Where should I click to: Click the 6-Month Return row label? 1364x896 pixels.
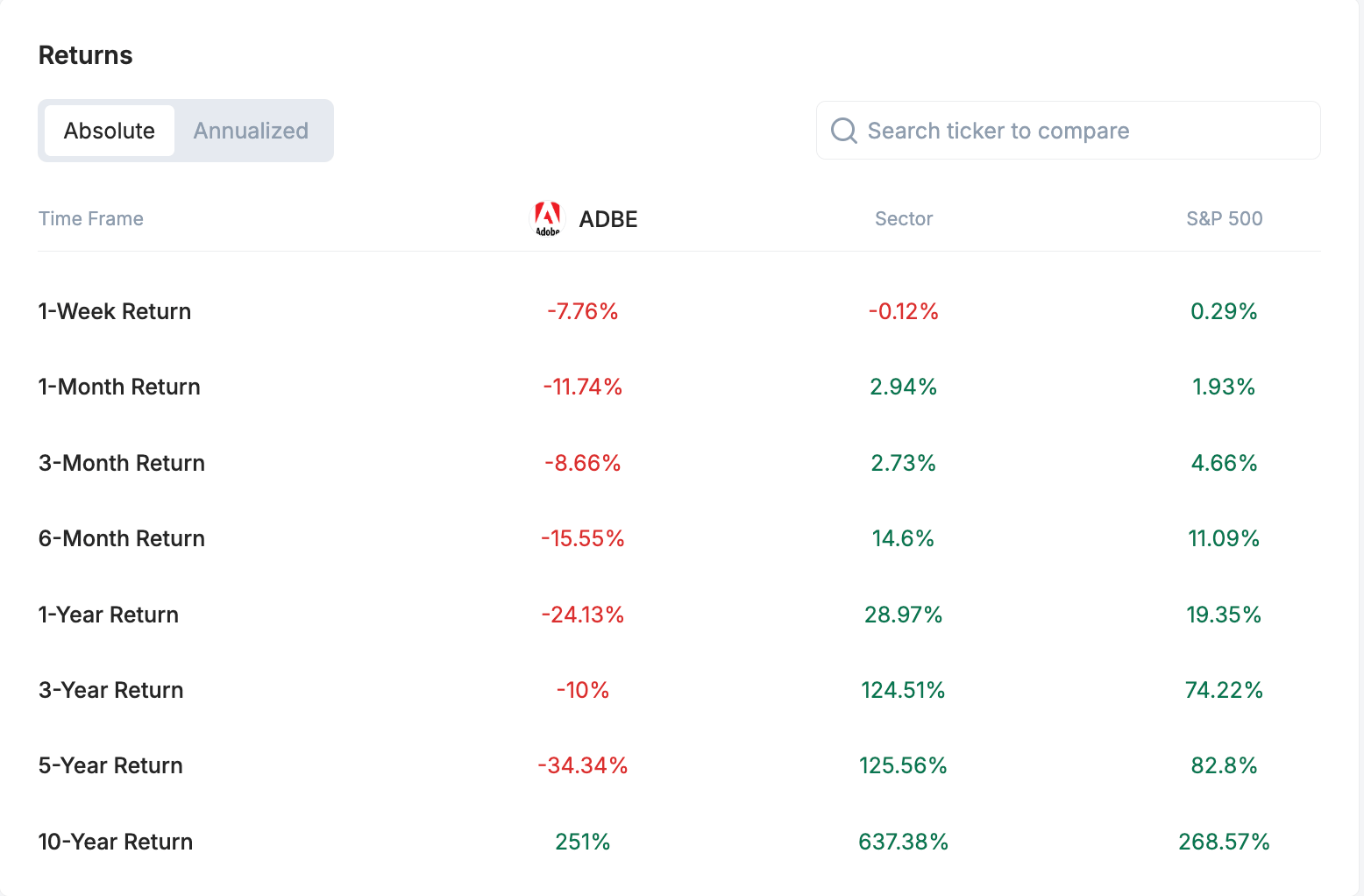(122, 537)
